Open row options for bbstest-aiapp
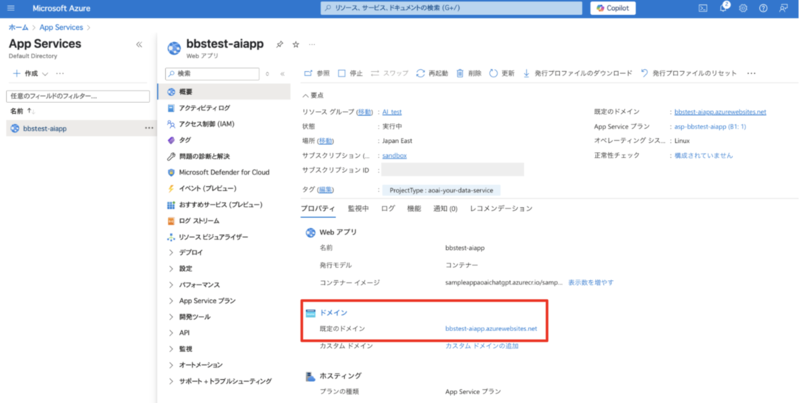This screenshot has height=403, width=800. [x=148, y=129]
